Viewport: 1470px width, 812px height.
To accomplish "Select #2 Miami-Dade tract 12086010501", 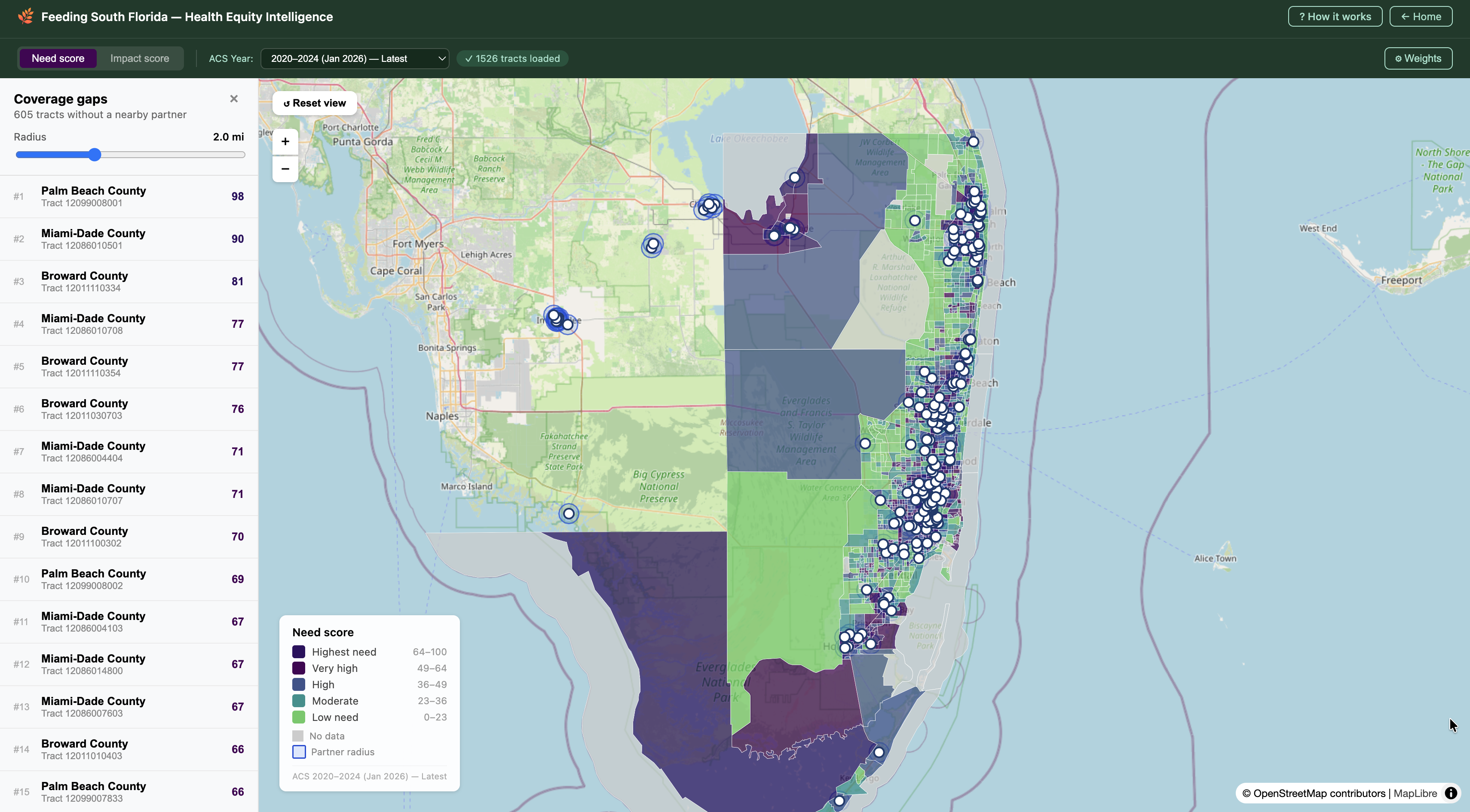I will point(129,239).
